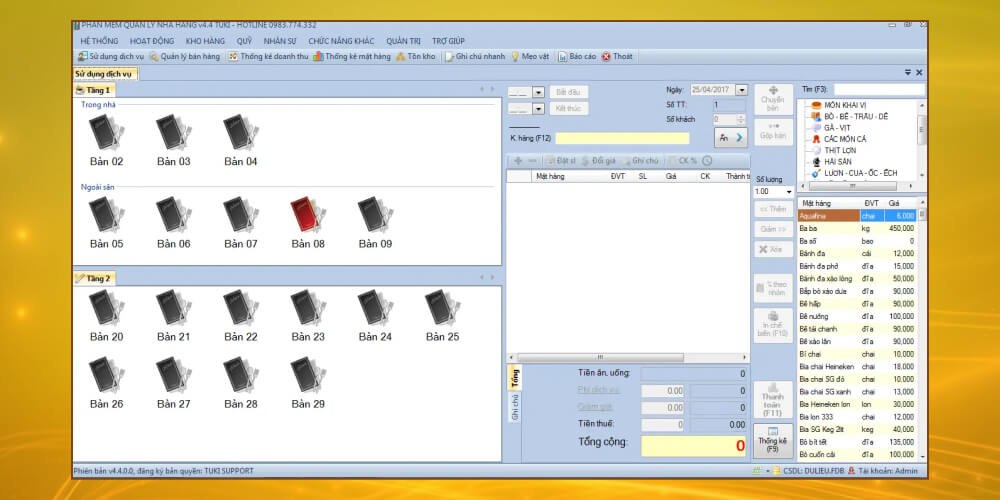Open the start time dropdown beside Bắt đầu
This screenshot has height=500, width=1000.
pyautogui.click(x=538, y=92)
